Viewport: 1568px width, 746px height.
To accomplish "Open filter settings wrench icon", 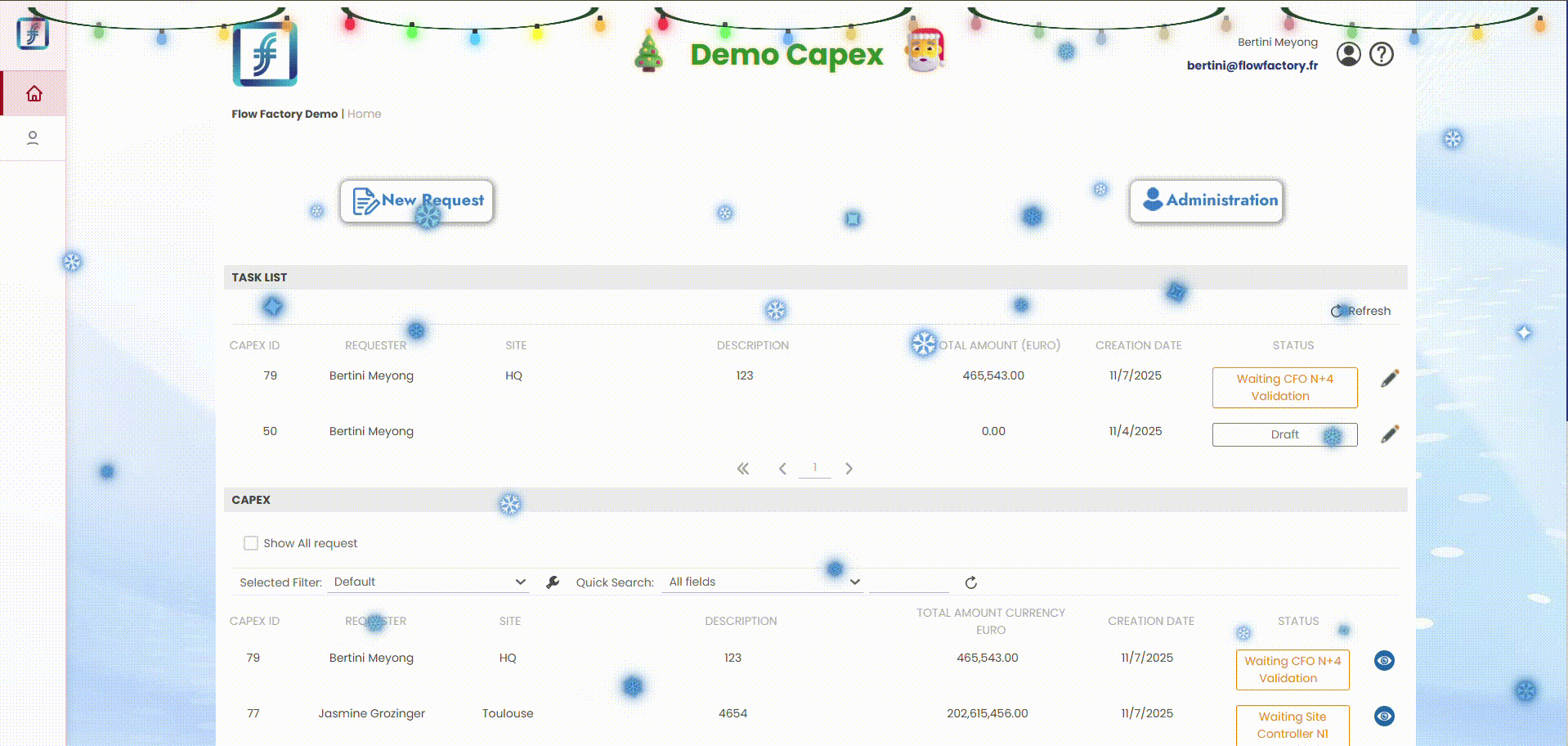I will pos(553,582).
